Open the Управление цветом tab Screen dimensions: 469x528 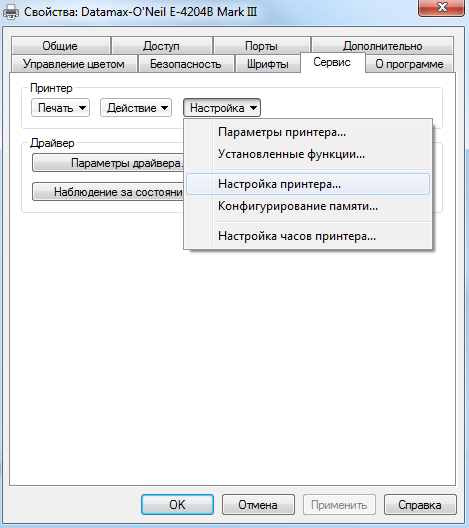pos(74,64)
